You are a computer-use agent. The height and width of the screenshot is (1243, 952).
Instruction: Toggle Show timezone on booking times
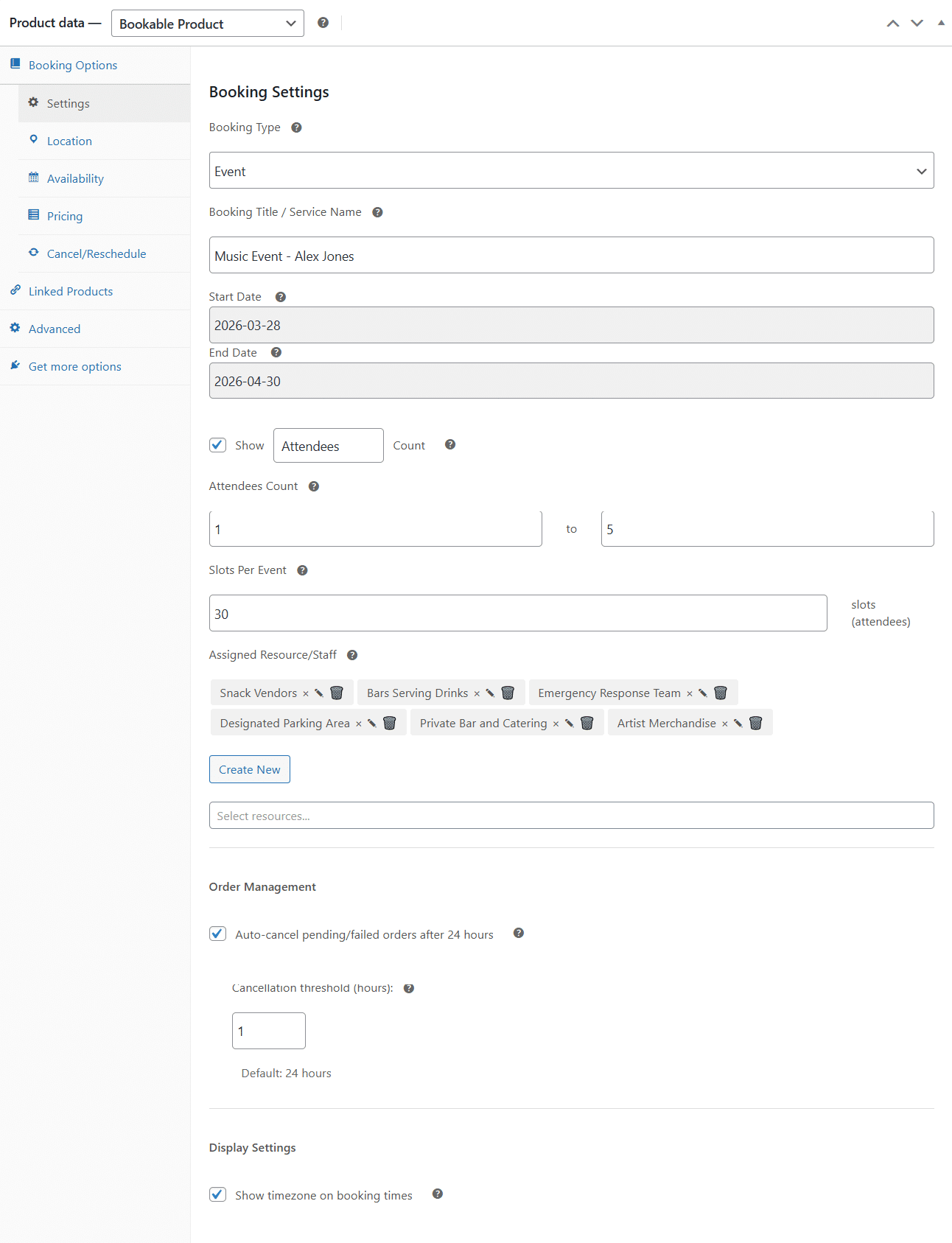pyautogui.click(x=217, y=1194)
